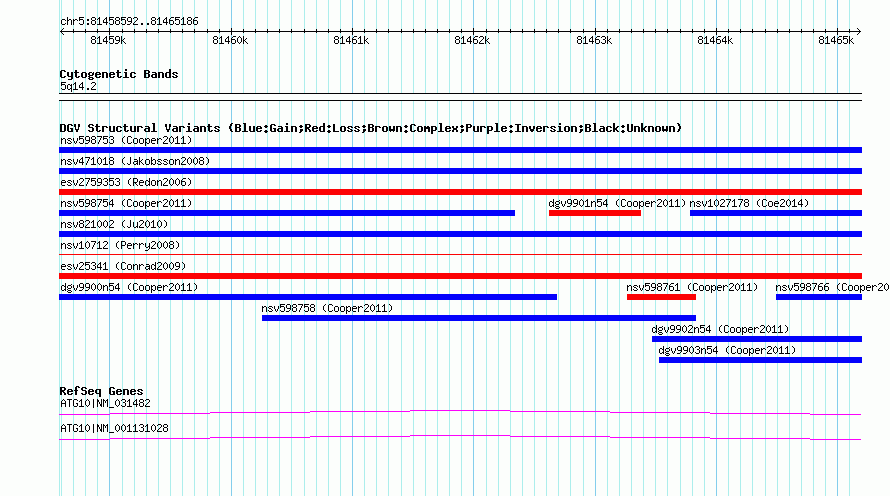Open the thin red nsv10712 (Perry2008) line
This screenshot has width=890, height=496.
[x=460, y=255]
